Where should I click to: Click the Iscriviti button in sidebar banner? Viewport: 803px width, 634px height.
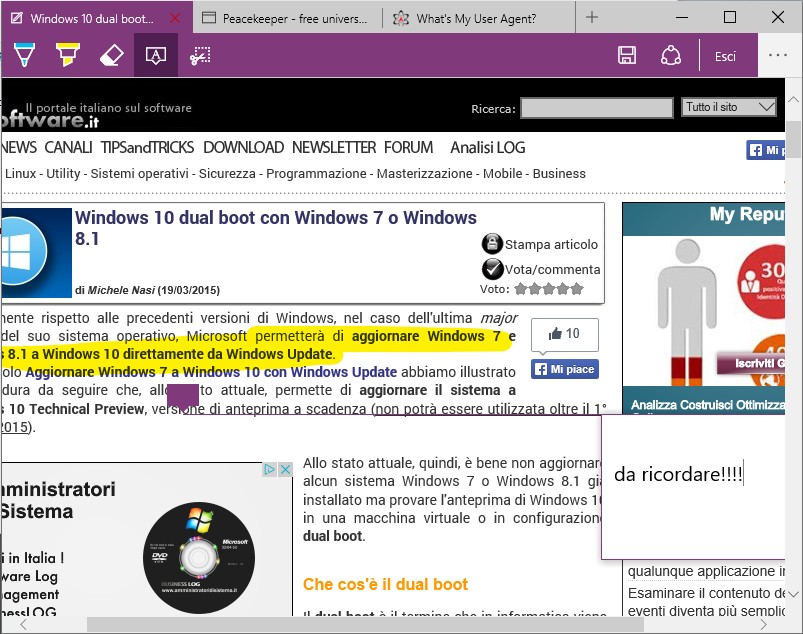coord(751,363)
